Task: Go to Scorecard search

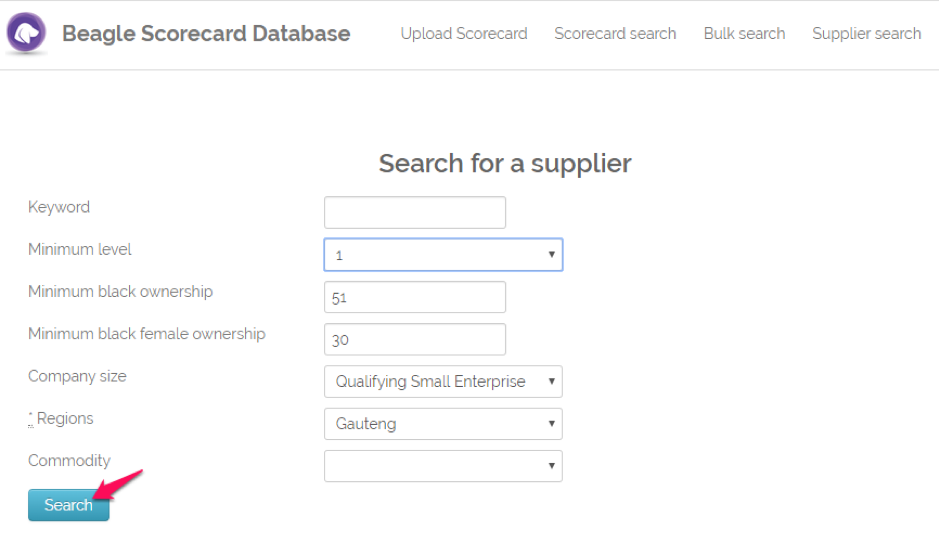Action: point(615,34)
